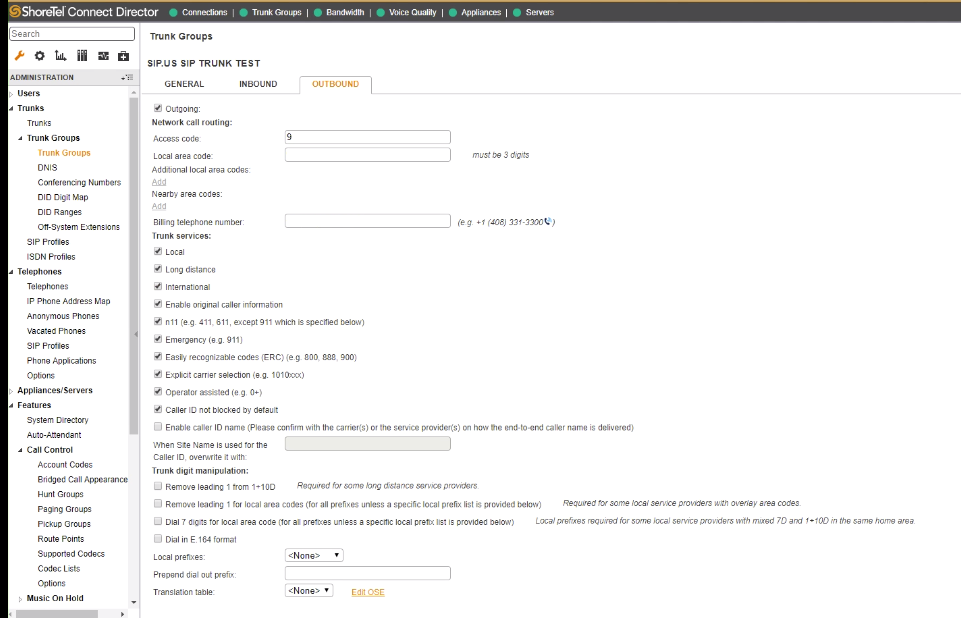Click the Access code field
Image resolution: width=961 pixels, height=618 pixels.
[x=368, y=137]
